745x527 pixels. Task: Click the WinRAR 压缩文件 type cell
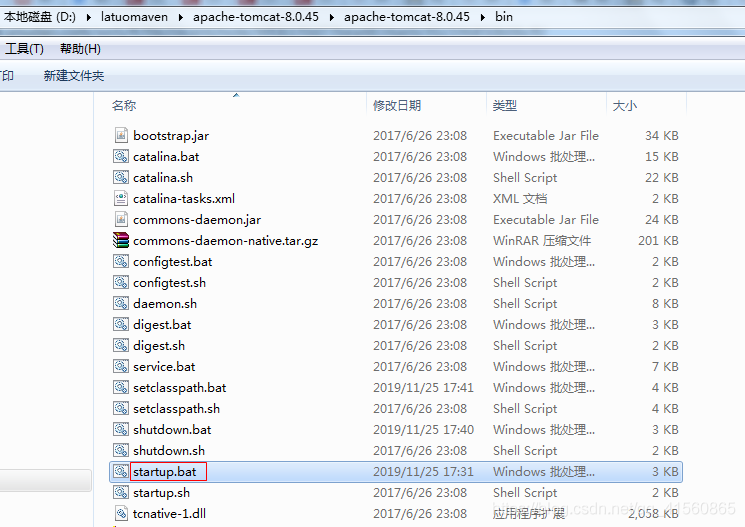pyautogui.click(x=542, y=241)
